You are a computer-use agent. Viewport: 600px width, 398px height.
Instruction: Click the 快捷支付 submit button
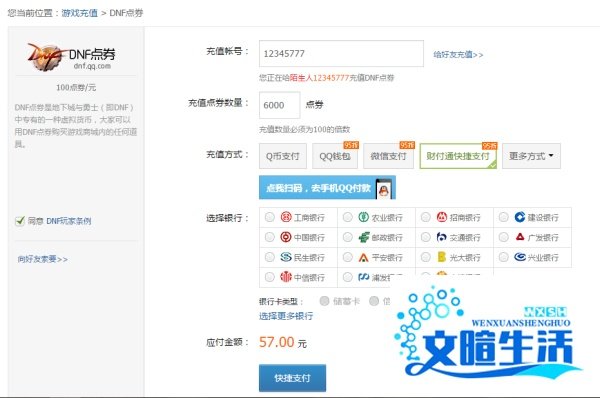pyautogui.click(x=292, y=378)
